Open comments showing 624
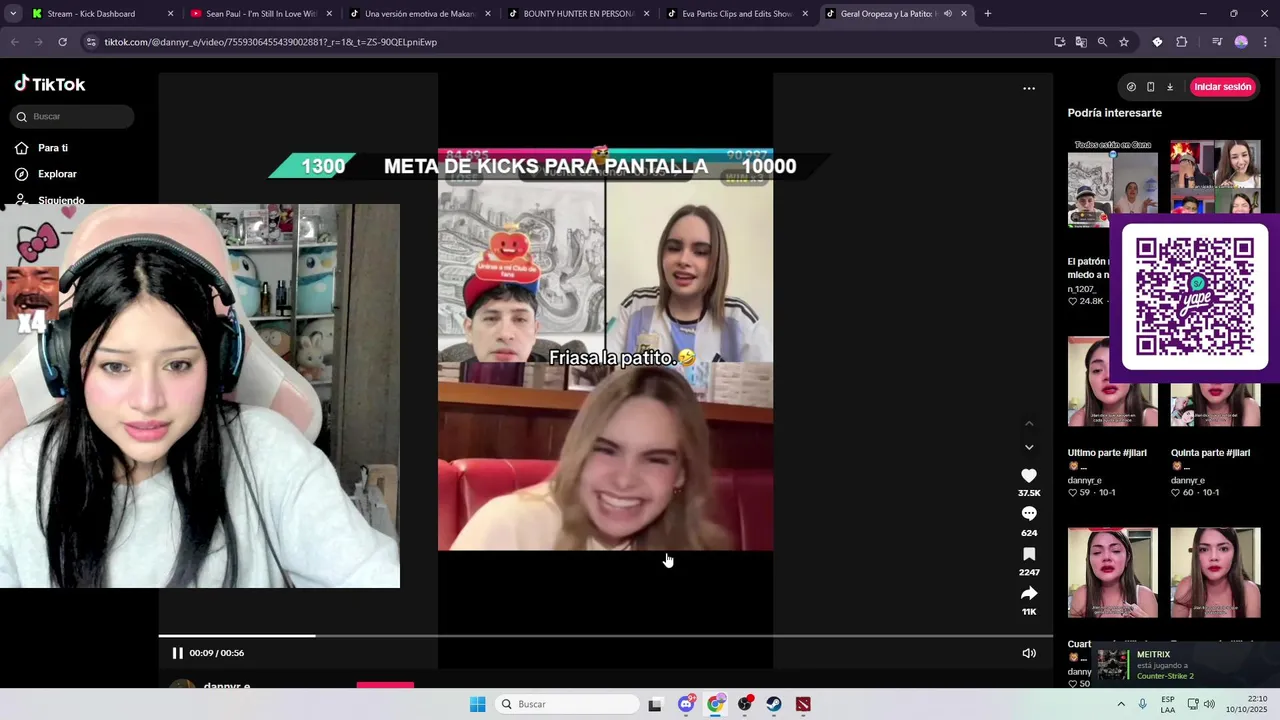Screen dimensions: 1280x720 click(x=1029, y=514)
